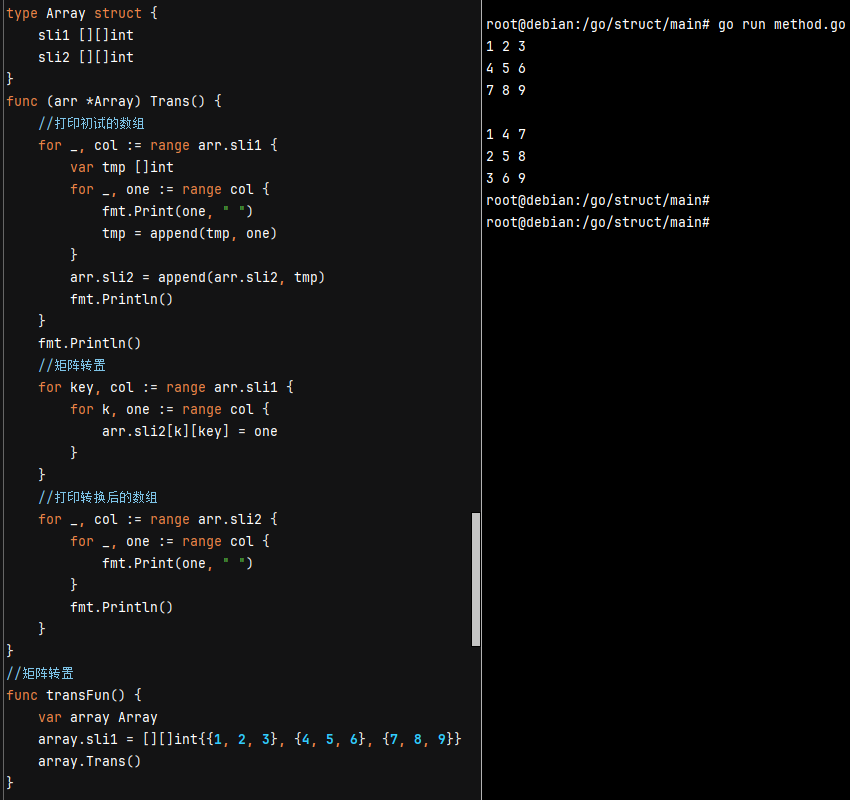Click the editor's vertical scrollbar thumb
Image resolution: width=850 pixels, height=800 pixels.
[476, 579]
